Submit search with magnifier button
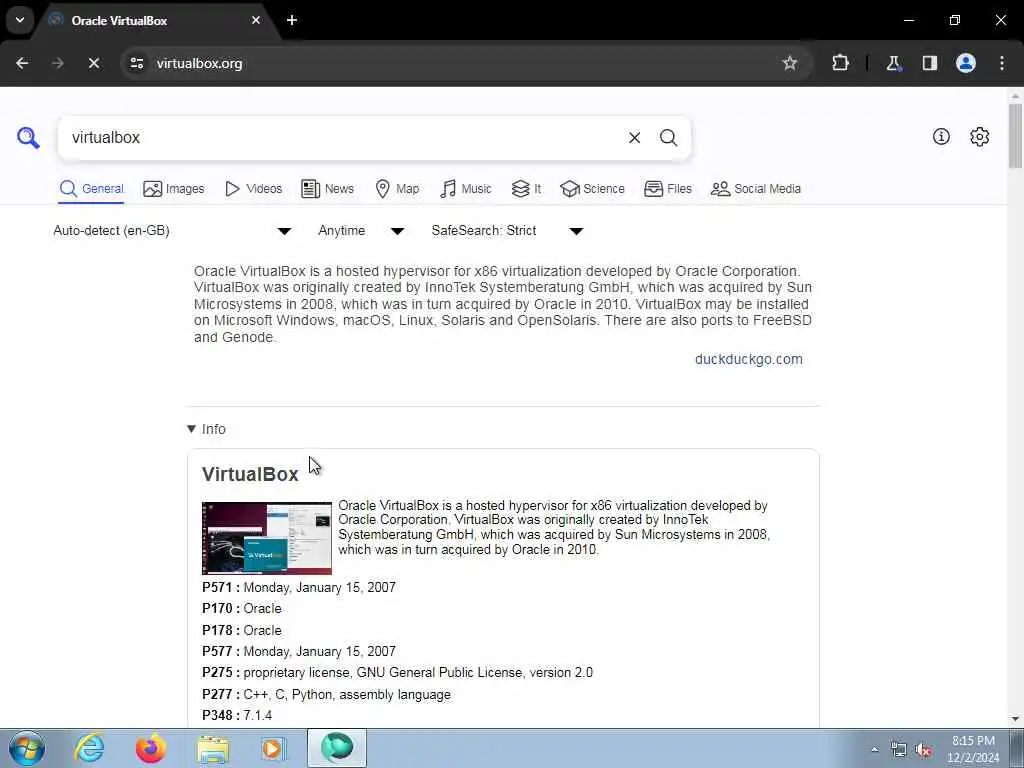 tap(668, 138)
